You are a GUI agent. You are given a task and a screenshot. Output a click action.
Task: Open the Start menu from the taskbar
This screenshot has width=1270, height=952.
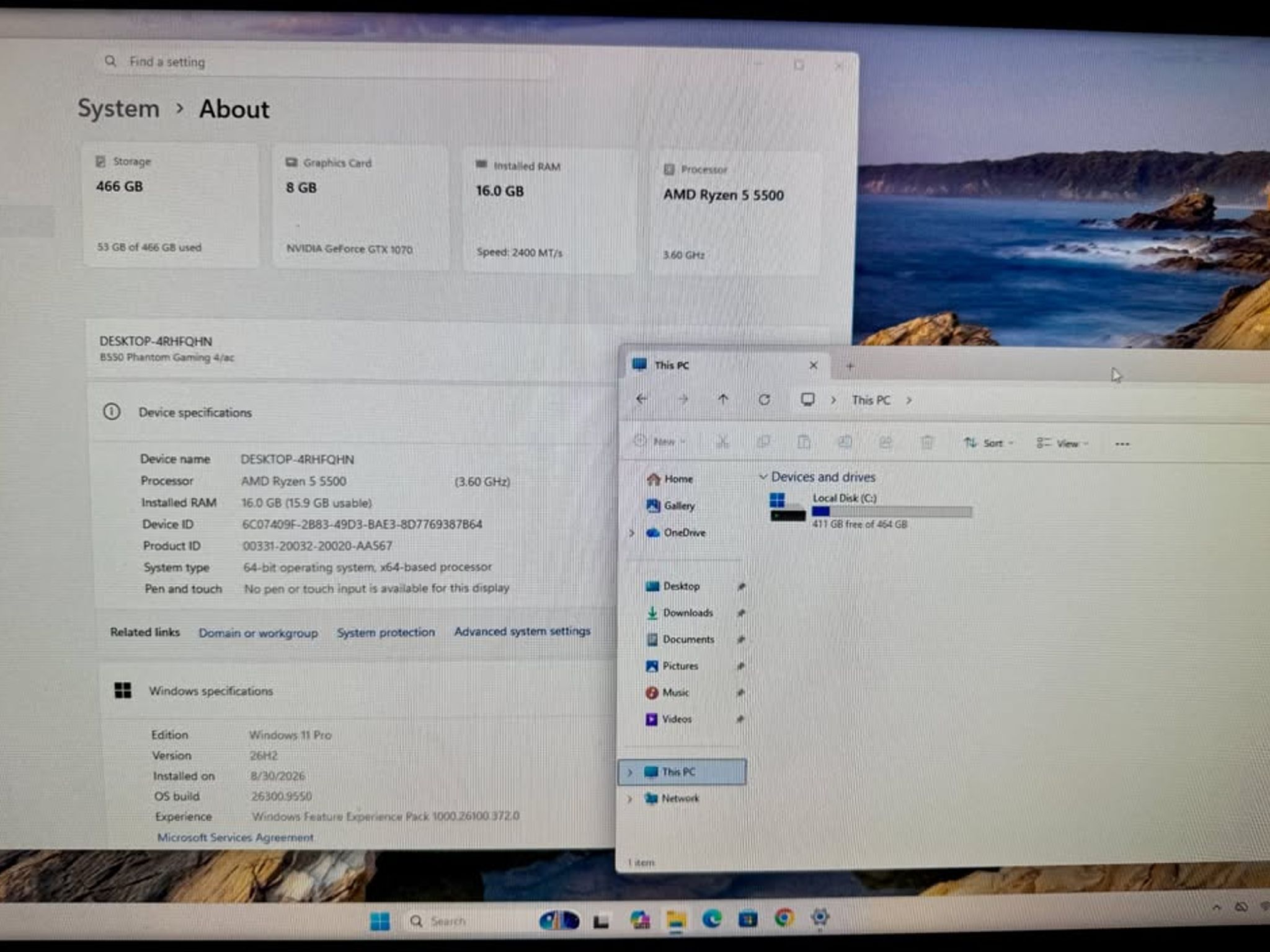point(380,921)
